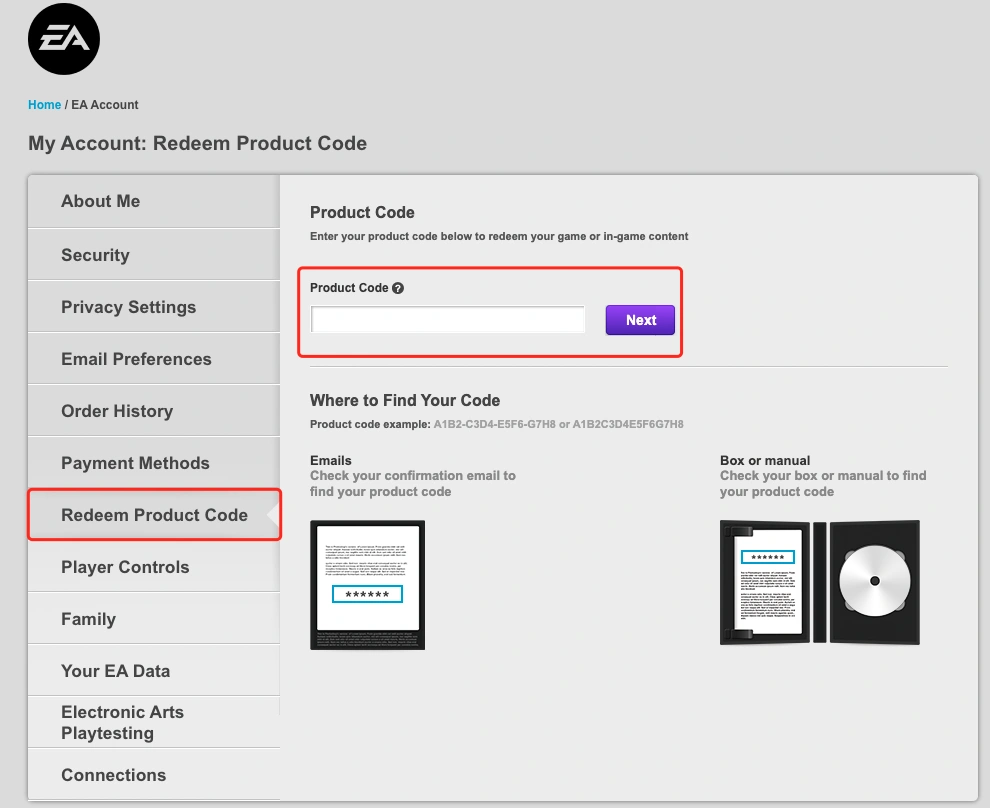990x808 pixels.
Task: Select Electronic Arts Playtesting
Action: [122, 722]
